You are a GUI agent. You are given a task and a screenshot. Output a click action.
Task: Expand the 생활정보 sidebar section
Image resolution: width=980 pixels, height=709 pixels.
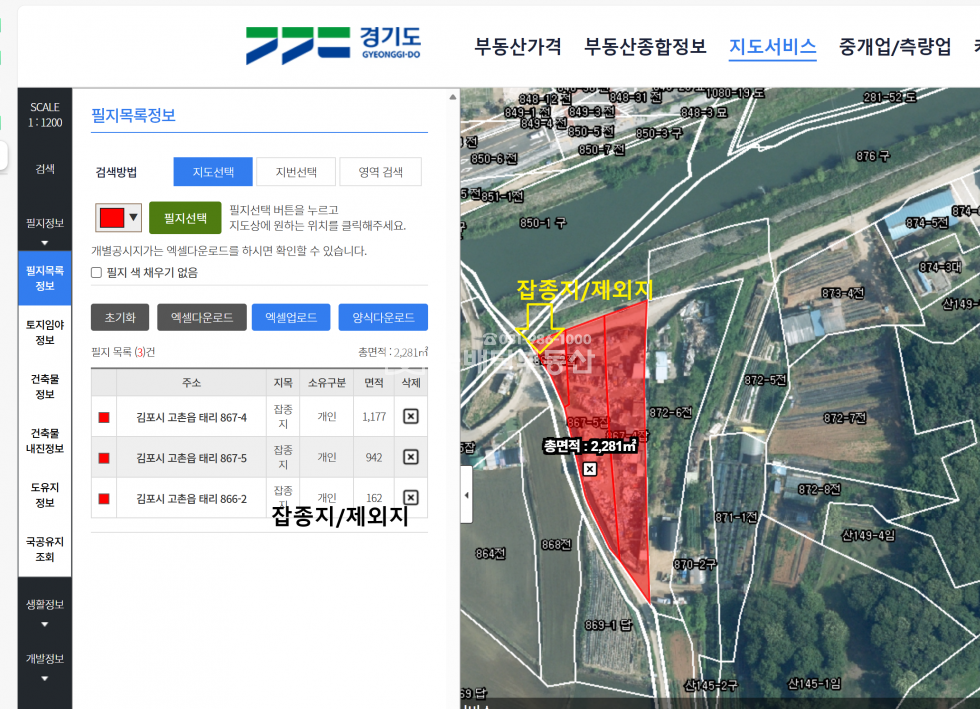click(45, 612)
